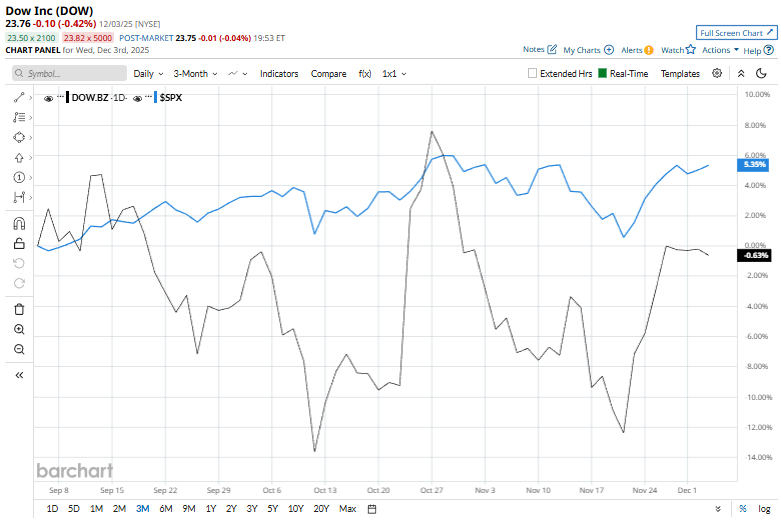The width and height of the screenshot is (781, 526).
Task: Click the Alerts exclamation icon
Action: tap(649, 50)
